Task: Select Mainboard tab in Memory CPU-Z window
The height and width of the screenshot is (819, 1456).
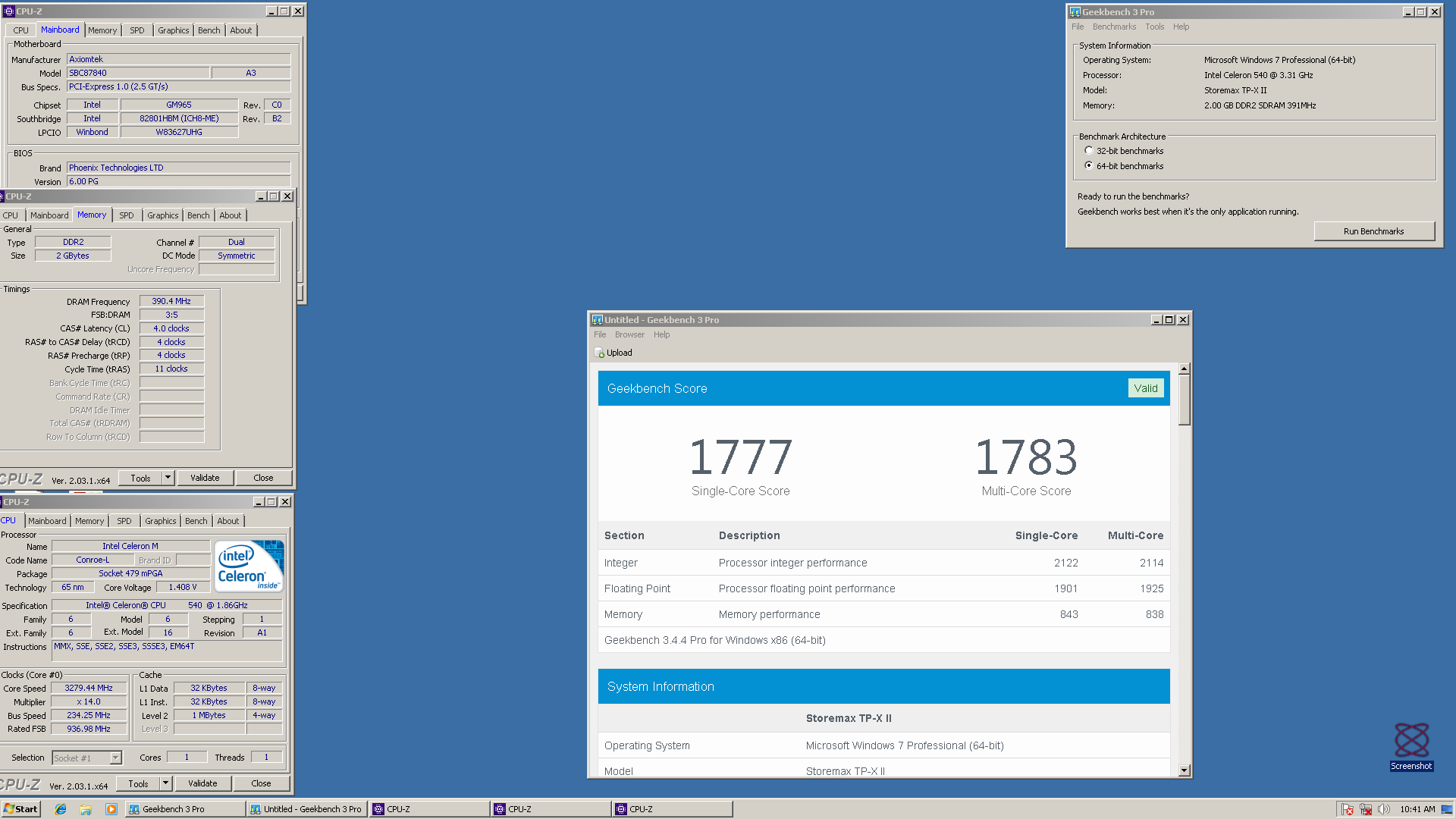Action: 49,215
